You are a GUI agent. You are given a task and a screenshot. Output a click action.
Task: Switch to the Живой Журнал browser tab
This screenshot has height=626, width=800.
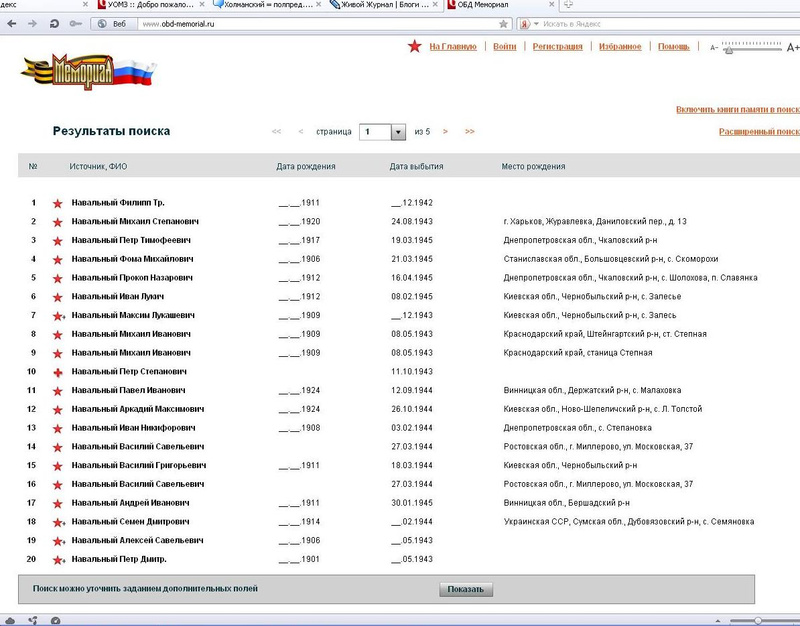click(382, 6)
